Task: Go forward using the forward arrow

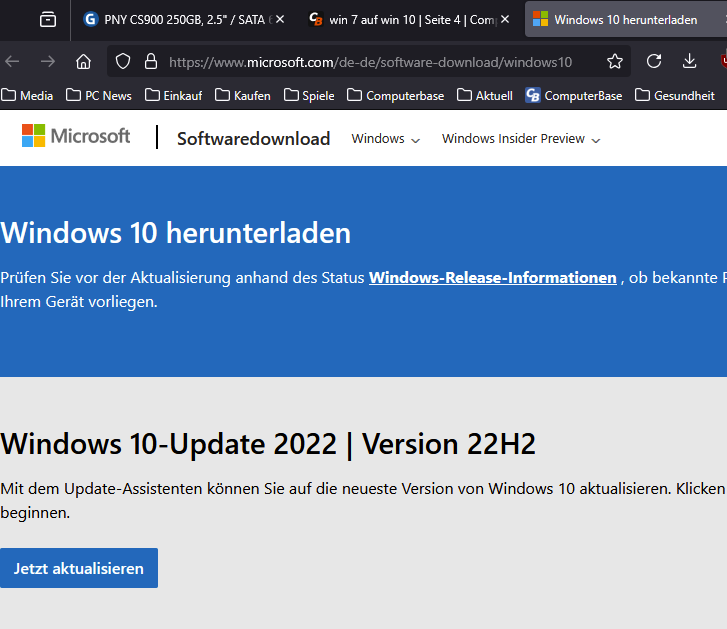Action: pyautogui.click(x=48, y=61)
